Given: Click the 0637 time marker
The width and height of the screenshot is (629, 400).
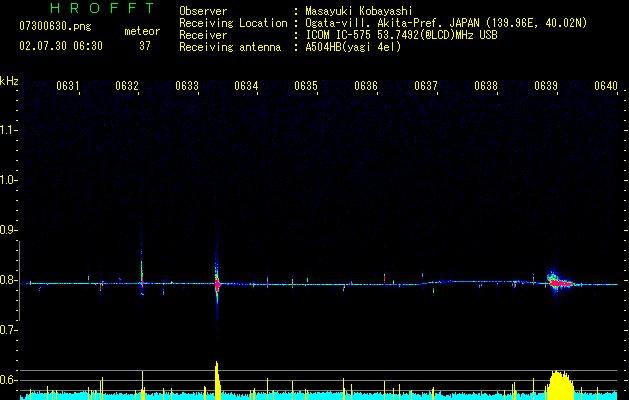Looking at the screenshot, I should [426, 86].
